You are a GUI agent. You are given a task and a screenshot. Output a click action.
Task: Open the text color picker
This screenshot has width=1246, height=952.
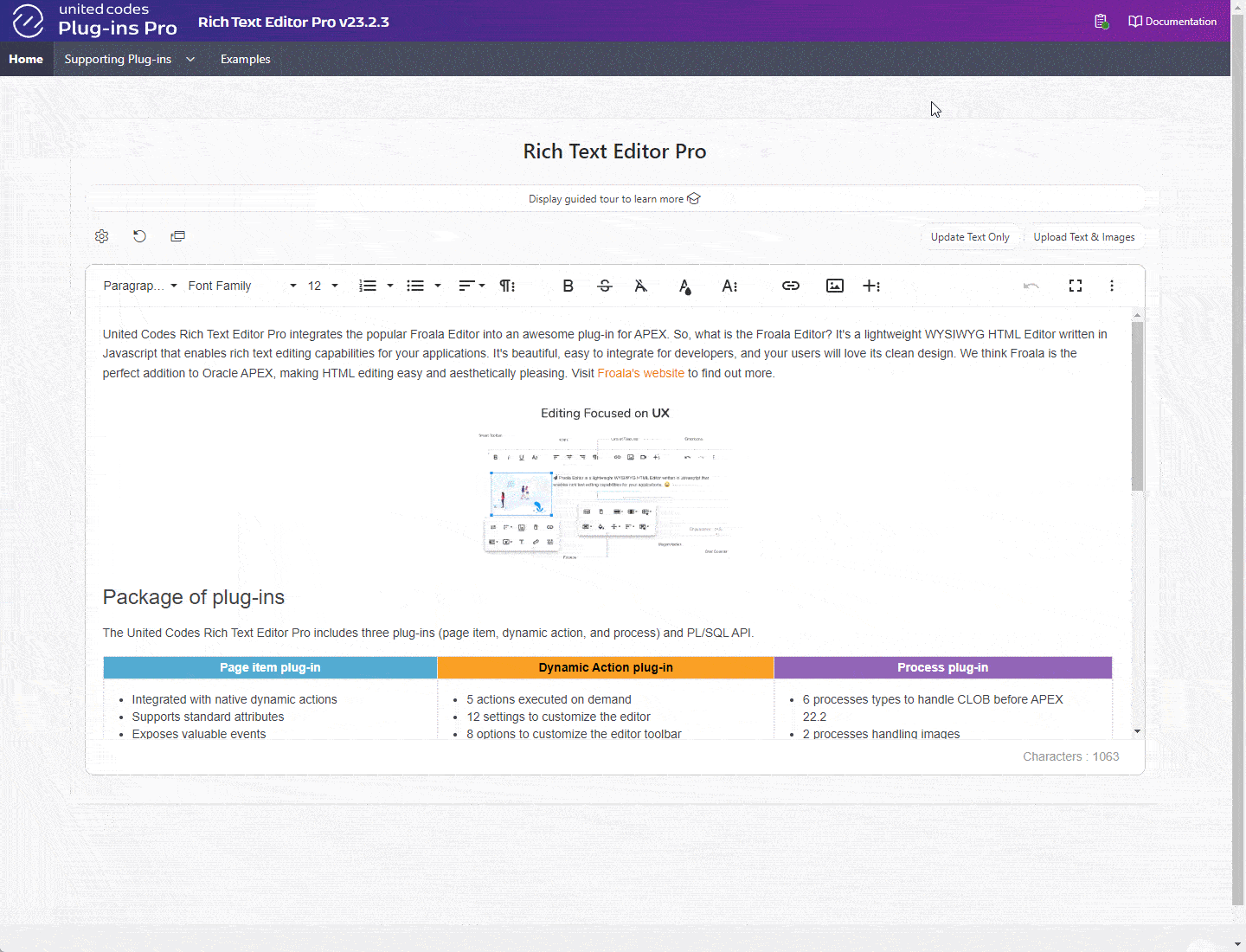[684, 286]
